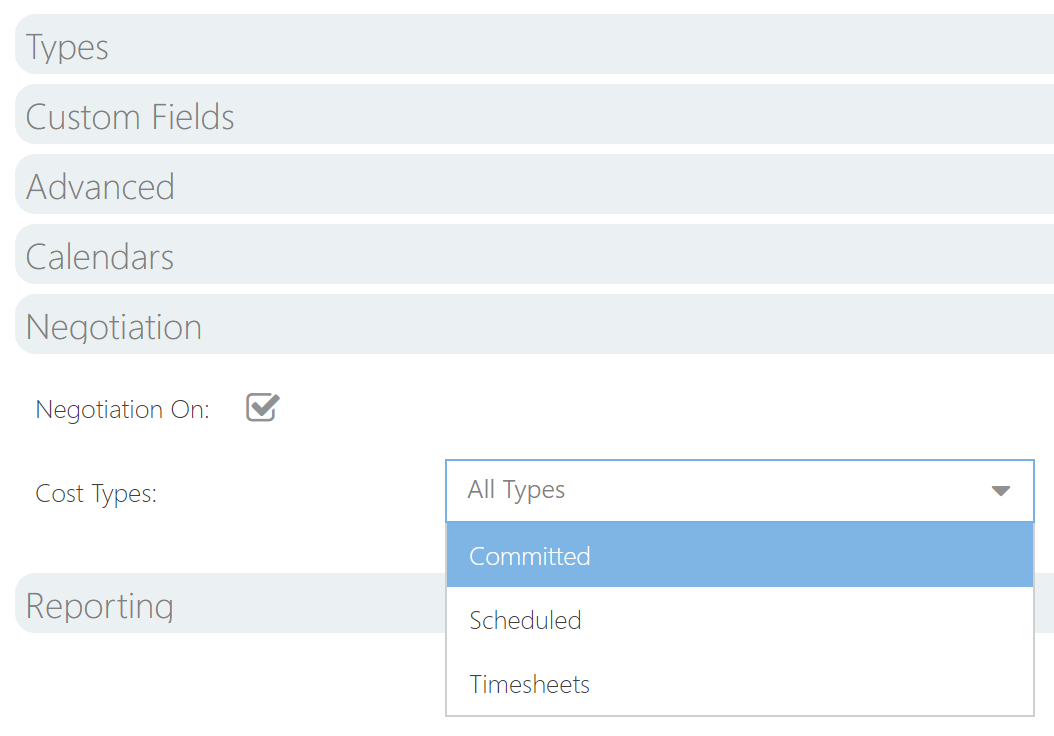Expand the Calendars section
The width and height of the screenshot is (1054, 736).
[534, 254]
